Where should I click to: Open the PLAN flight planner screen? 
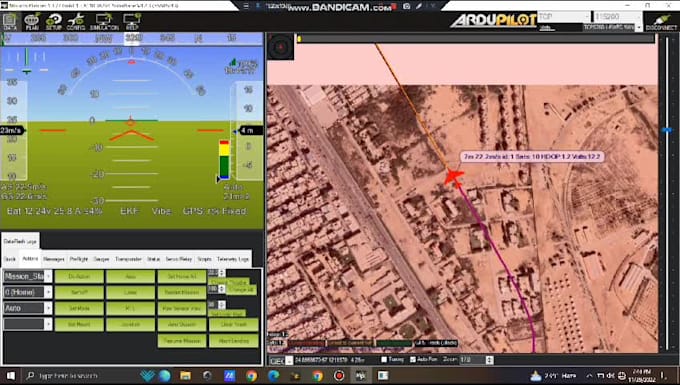[32, 21]
